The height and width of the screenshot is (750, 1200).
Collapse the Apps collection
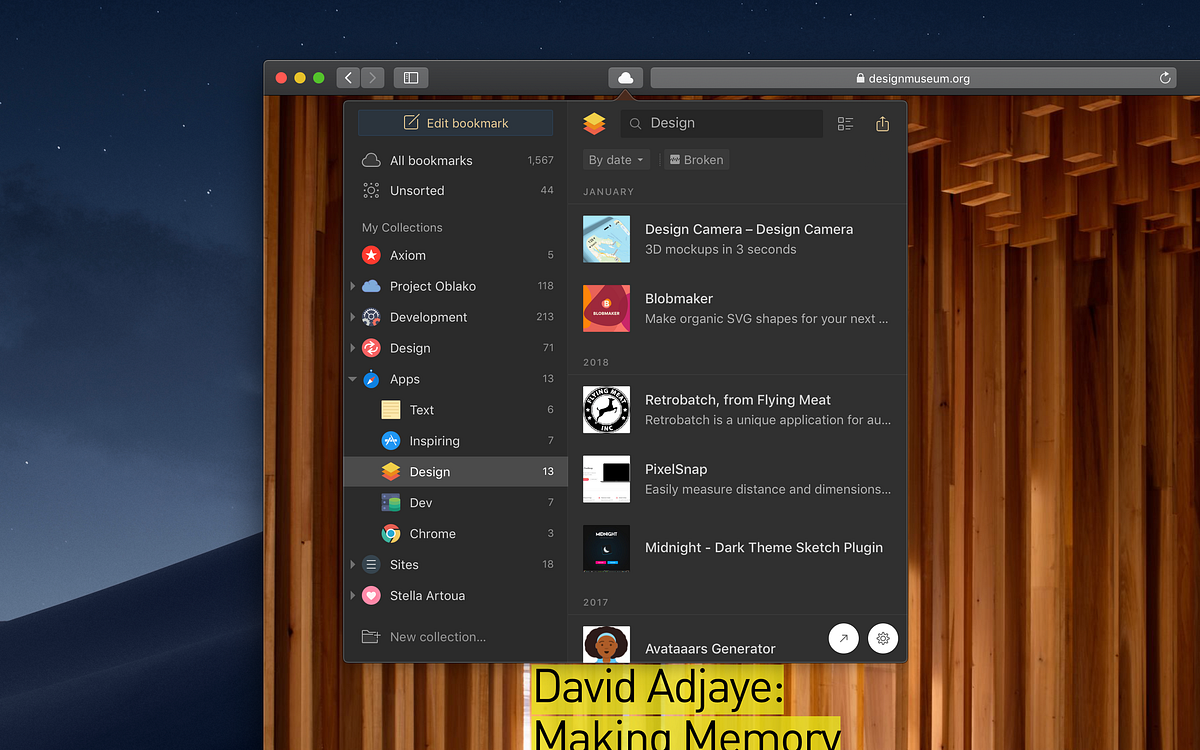(x=353, y=379)
